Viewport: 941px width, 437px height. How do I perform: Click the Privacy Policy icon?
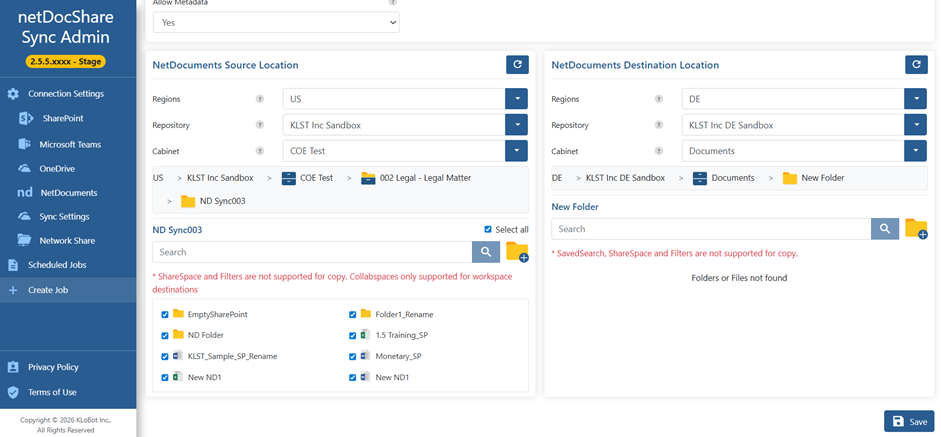13,367
